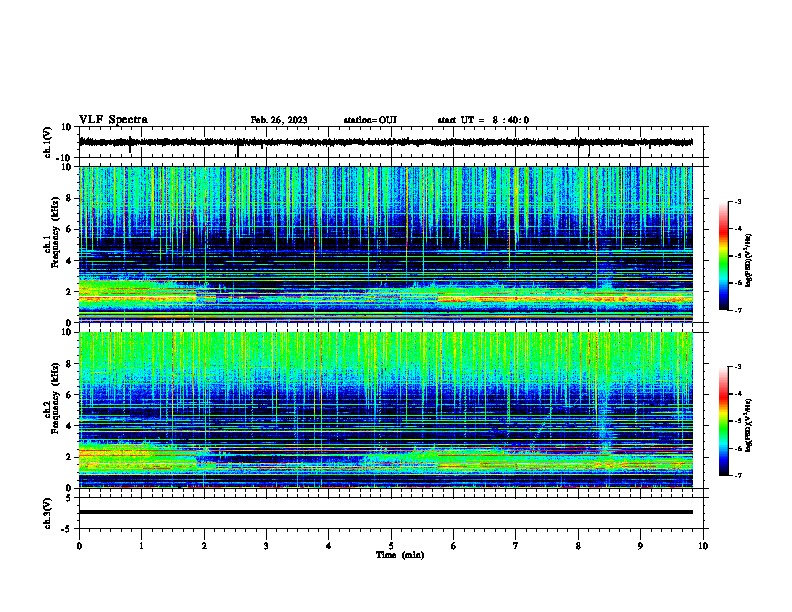Click inside the ch.2 spectrogram panel
Image resolution: width=792 pixels, height=612 pixels.
pos(386,410)
